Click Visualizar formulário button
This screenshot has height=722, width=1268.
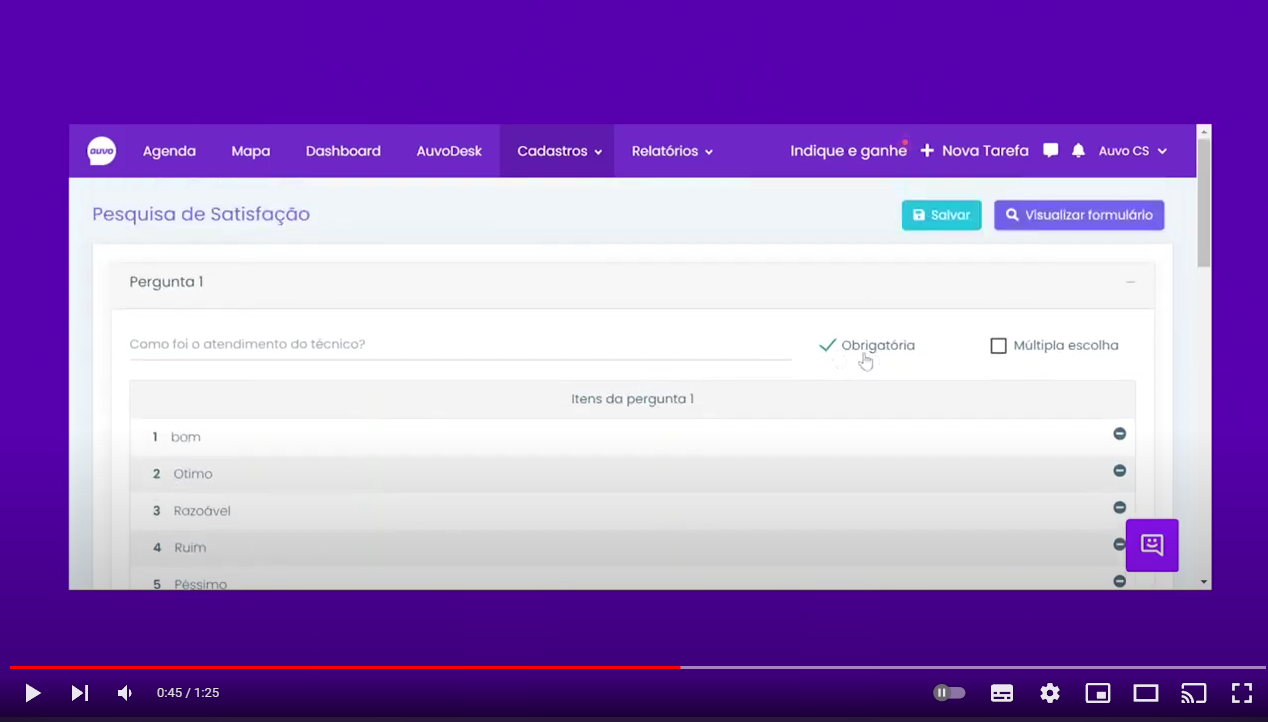tap(1078, 215)
